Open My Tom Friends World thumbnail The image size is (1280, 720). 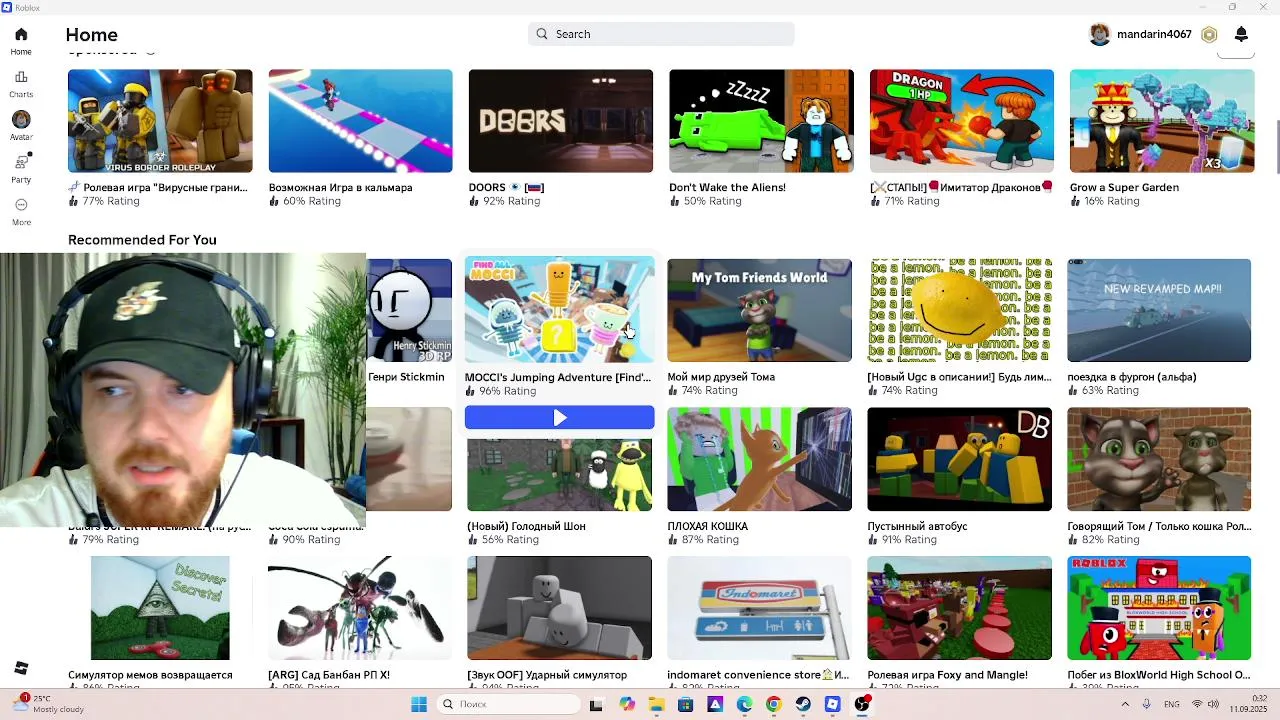click(759, 310)
